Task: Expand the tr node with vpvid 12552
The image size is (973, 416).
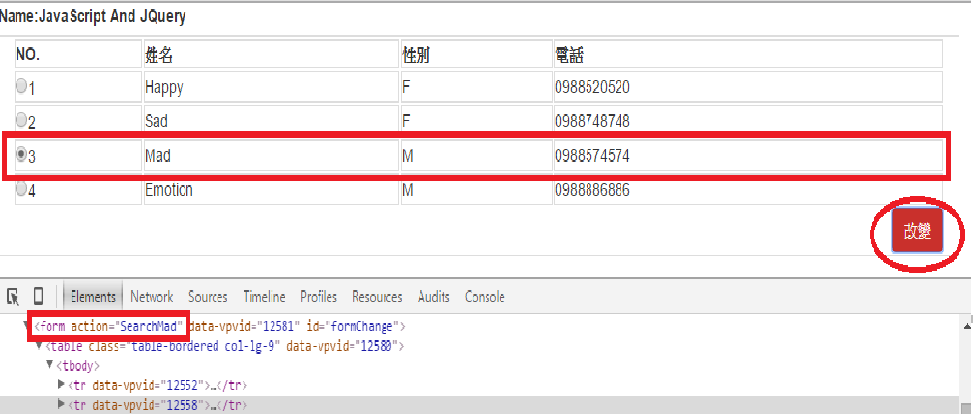Action: (x=61, y=384)
